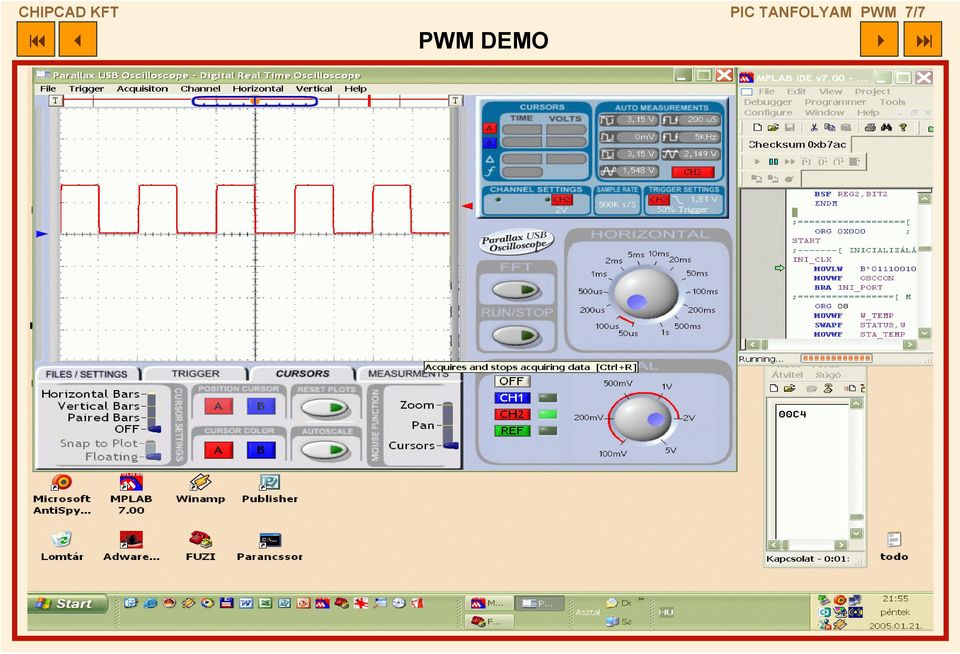The height and width of the screenshot is (654, 960).
Task: Switch to the MEASURMENTS tab
Action: 408,374
